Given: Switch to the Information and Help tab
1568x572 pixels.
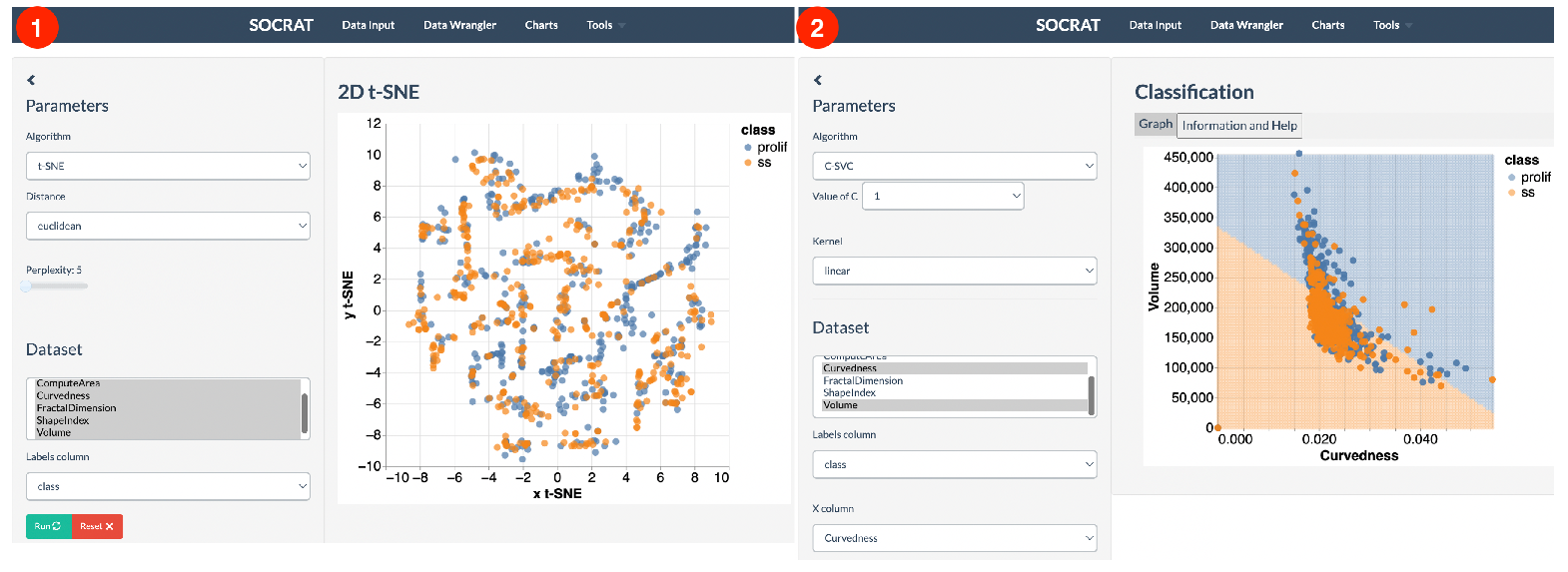Looking at the screenshot, I should coord(1239,126).
